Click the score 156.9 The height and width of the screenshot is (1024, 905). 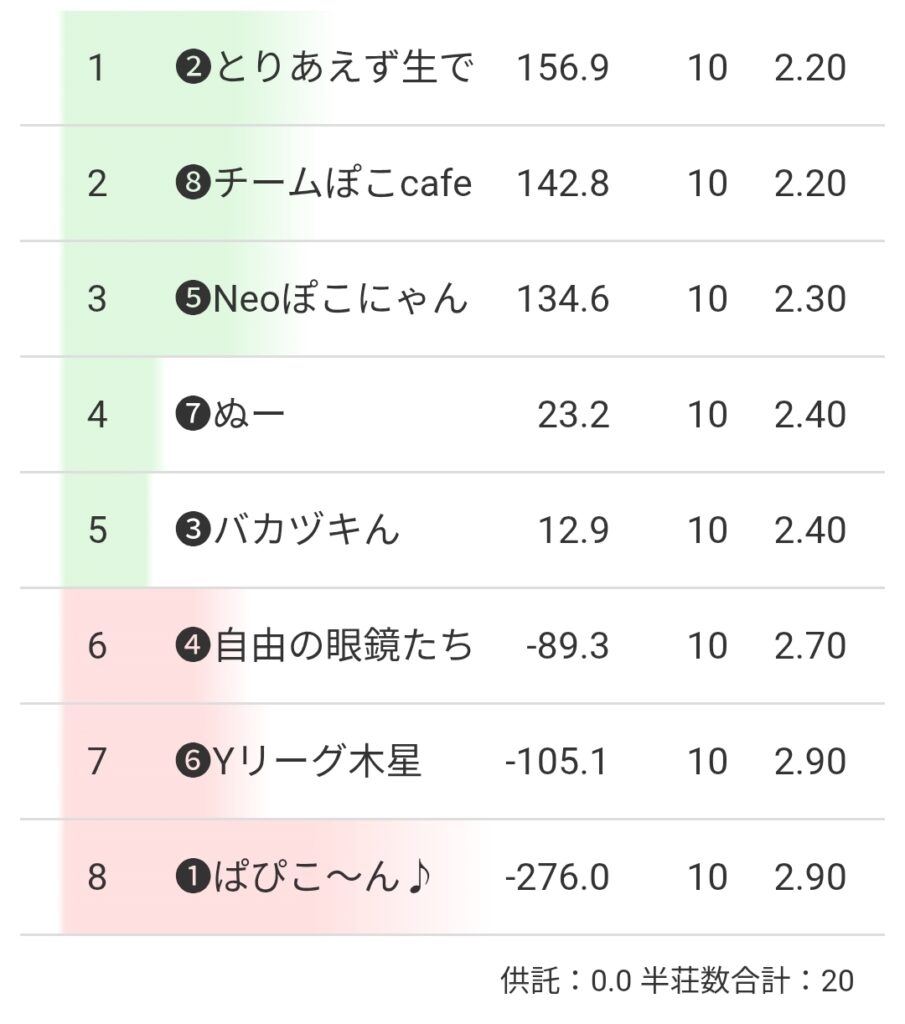point(563,69)
